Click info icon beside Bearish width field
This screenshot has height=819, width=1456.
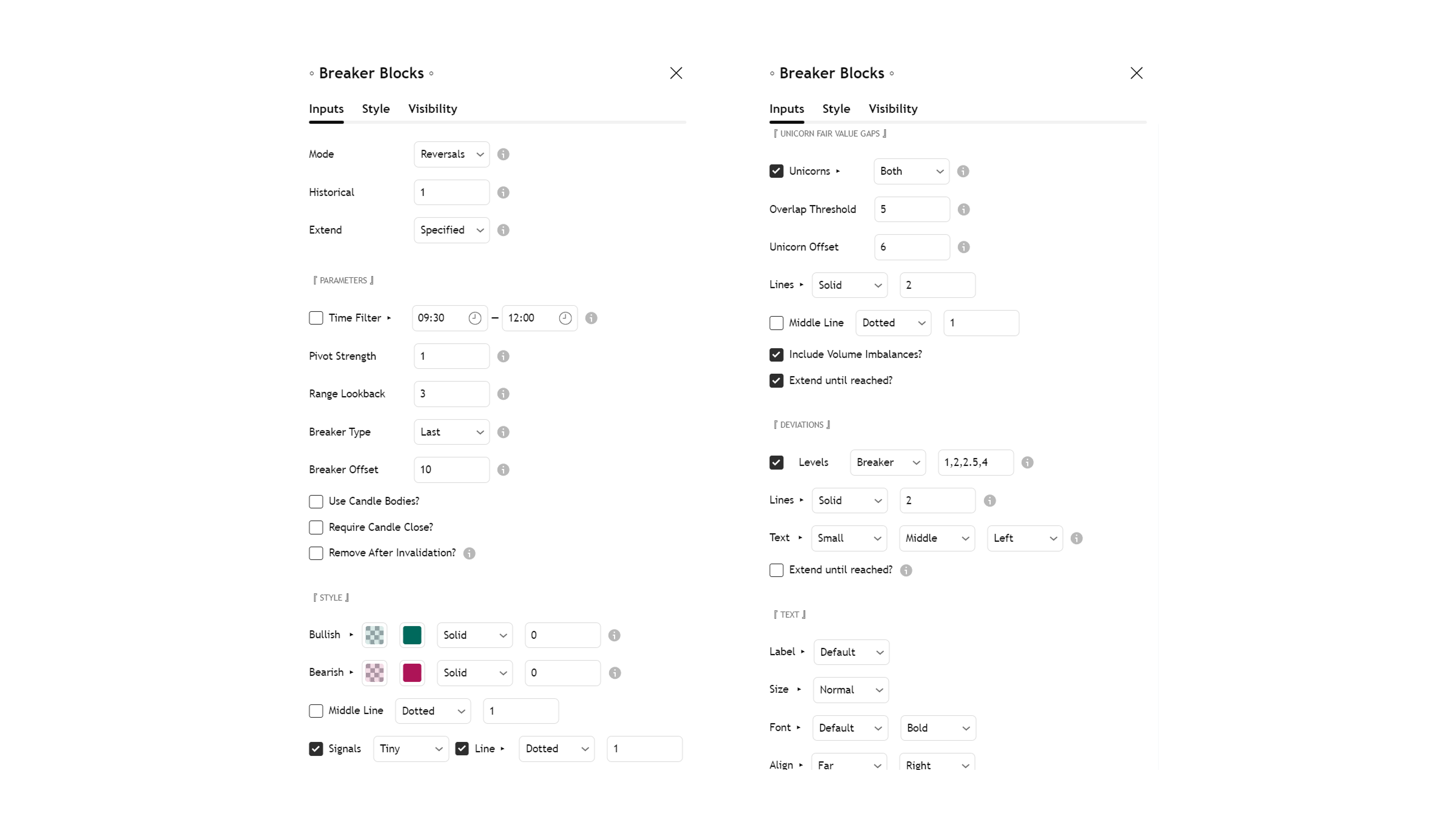coord(615,673)
